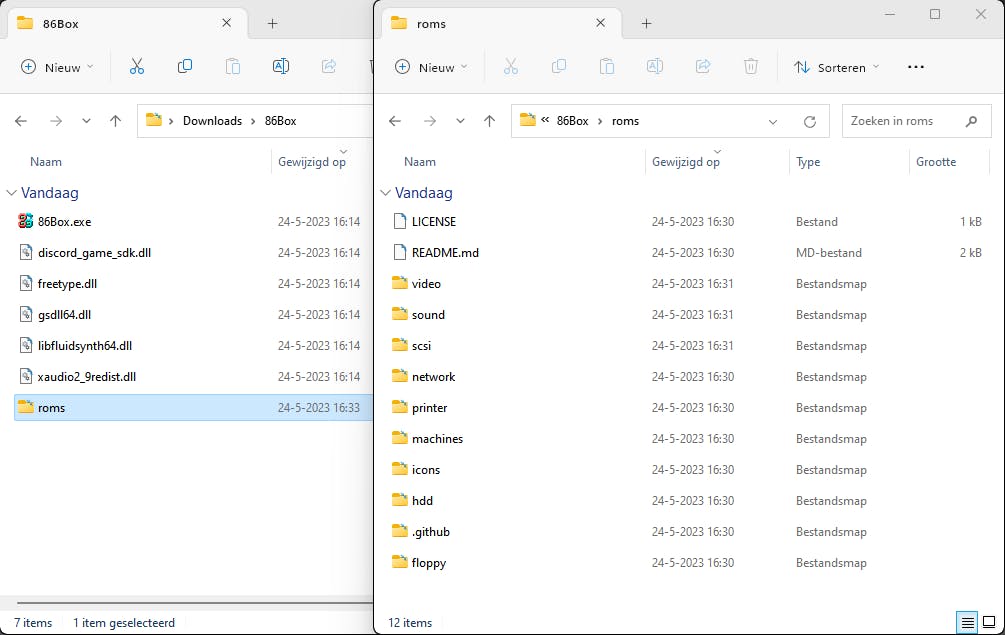Switch to large icons view in the roms status bar
This screenshot has height=635, width=1005.
989,622
